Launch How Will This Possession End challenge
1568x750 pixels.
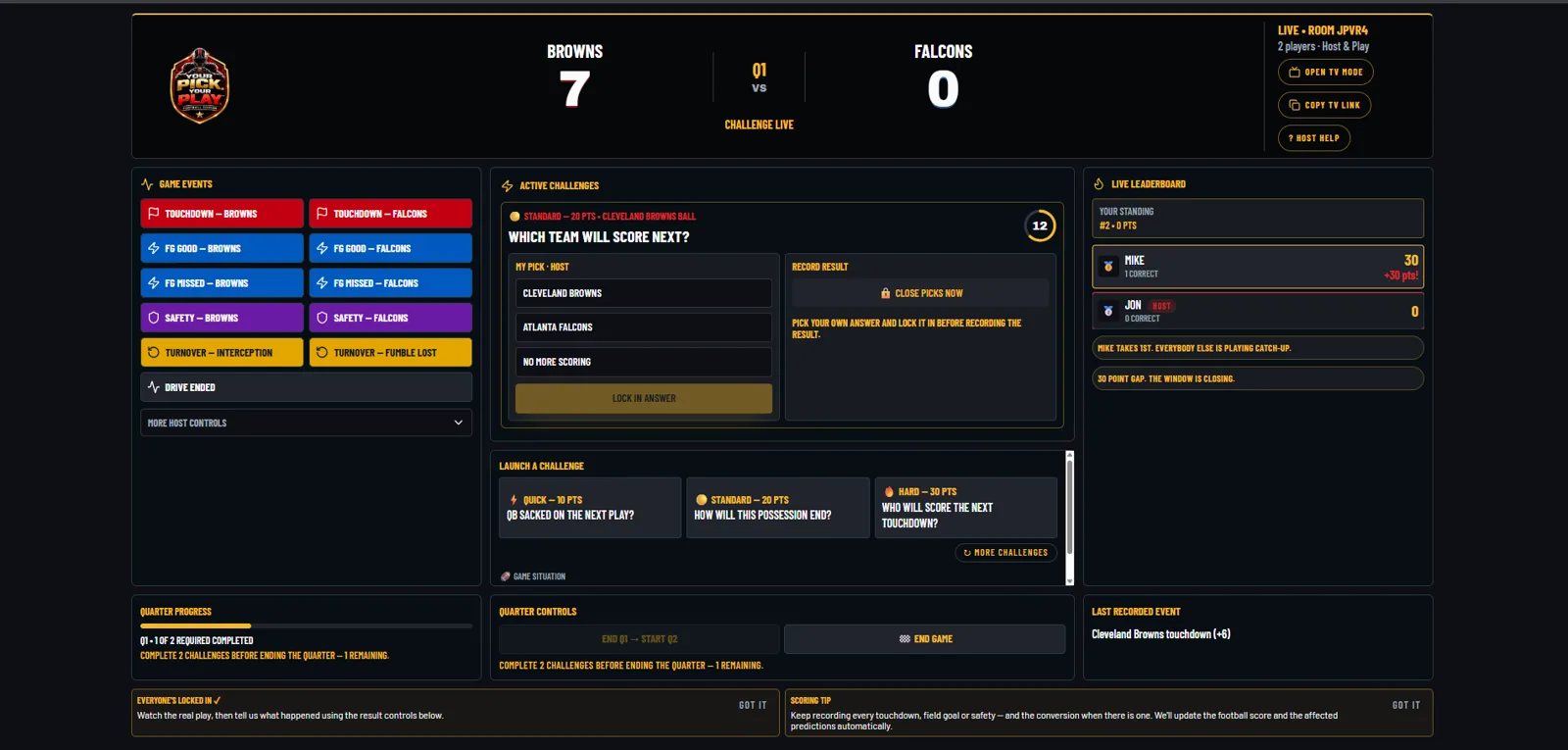[x=778, y=508]
